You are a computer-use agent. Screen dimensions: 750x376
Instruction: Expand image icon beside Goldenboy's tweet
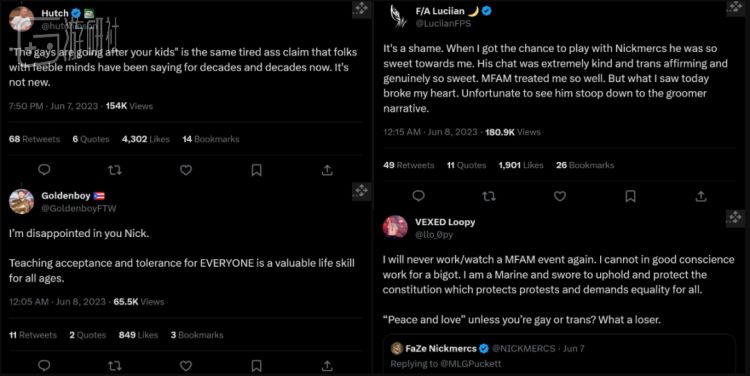coord(361,191)
